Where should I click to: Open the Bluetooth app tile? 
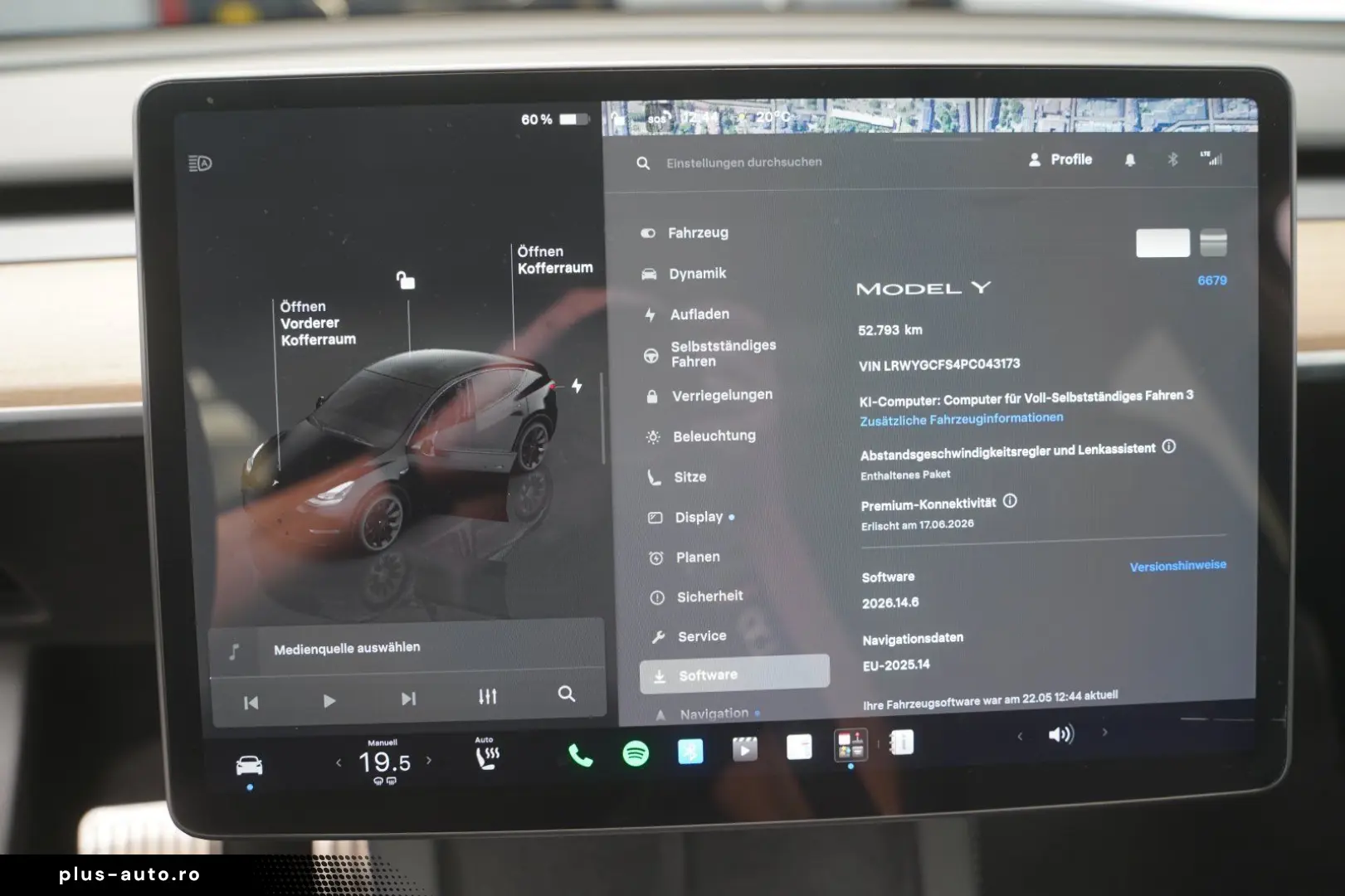point(690,752)
